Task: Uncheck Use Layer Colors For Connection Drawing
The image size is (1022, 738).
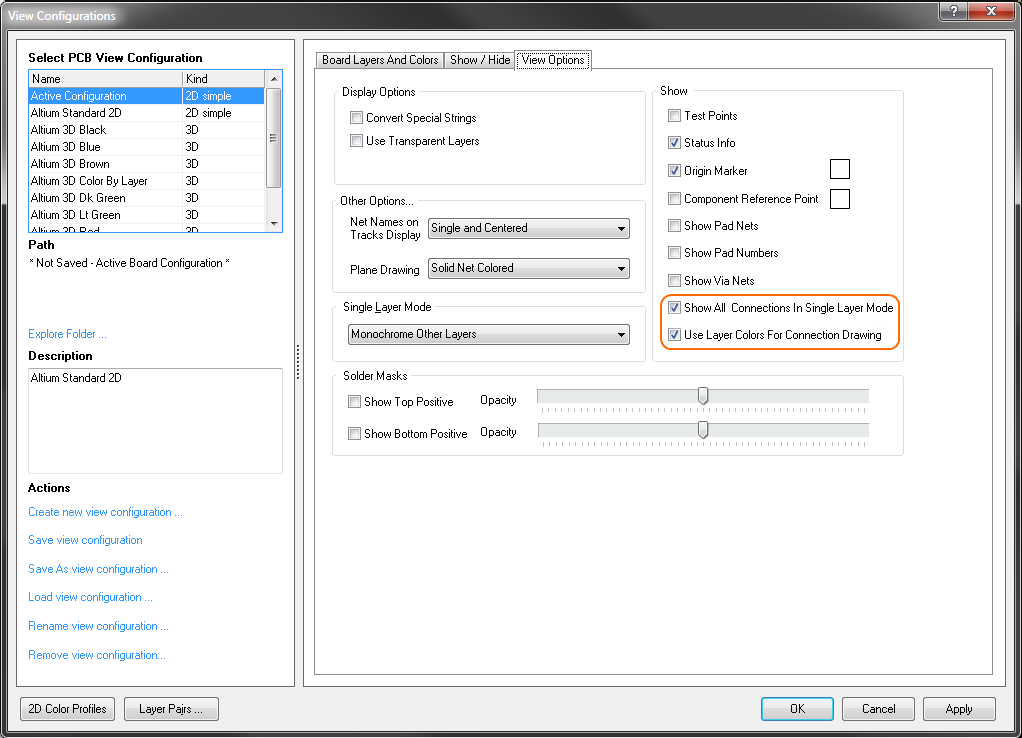Action: pos(675,335)
